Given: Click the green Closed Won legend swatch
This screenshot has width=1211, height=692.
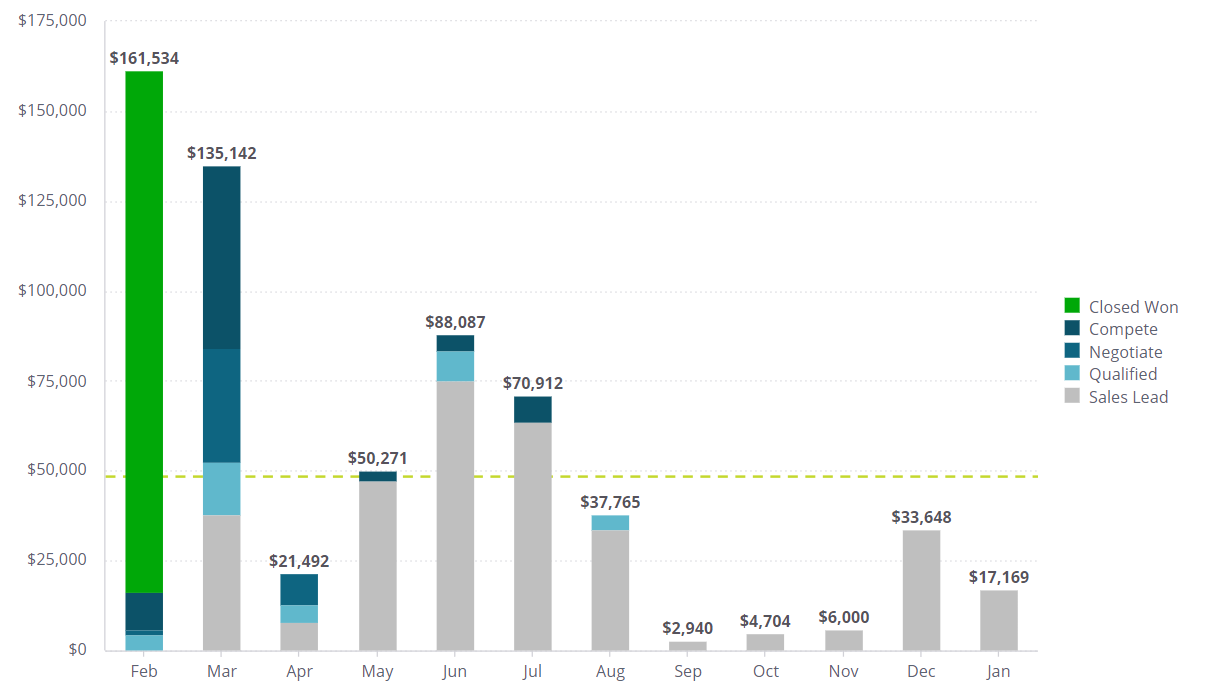Looking at the screenshot, I should 1072,306.
